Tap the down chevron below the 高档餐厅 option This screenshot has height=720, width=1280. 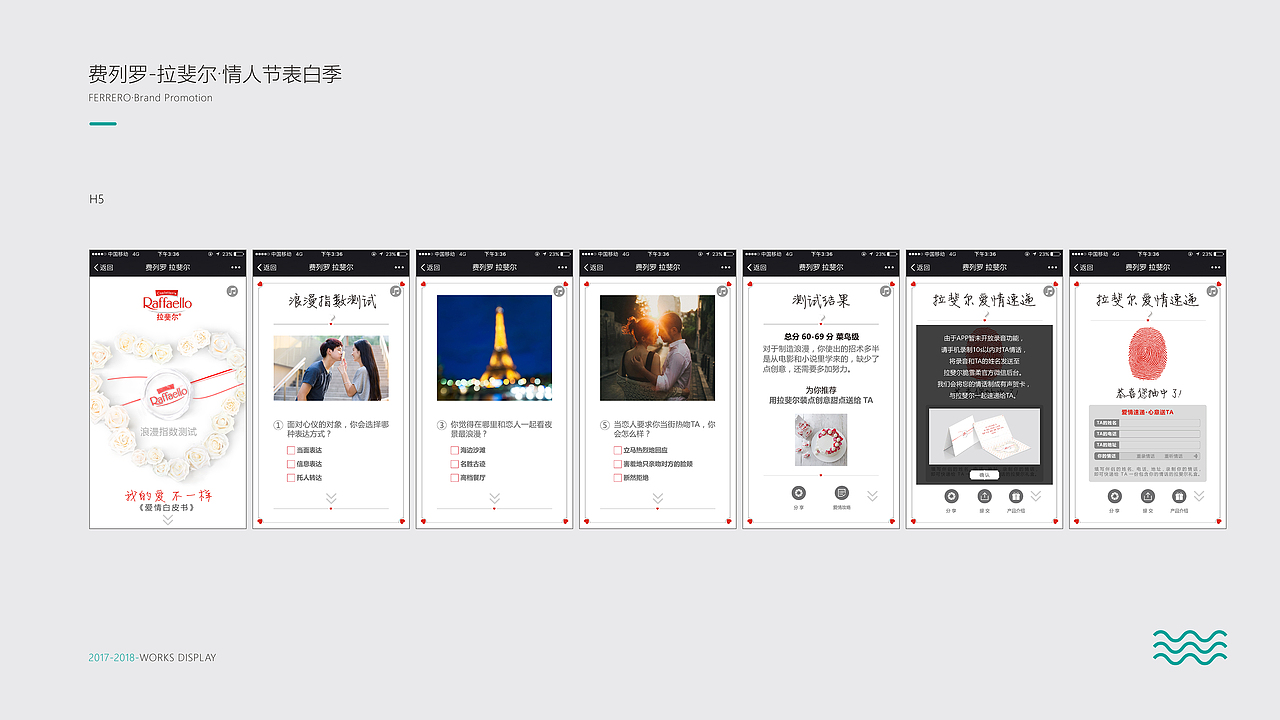coord(494,497)
